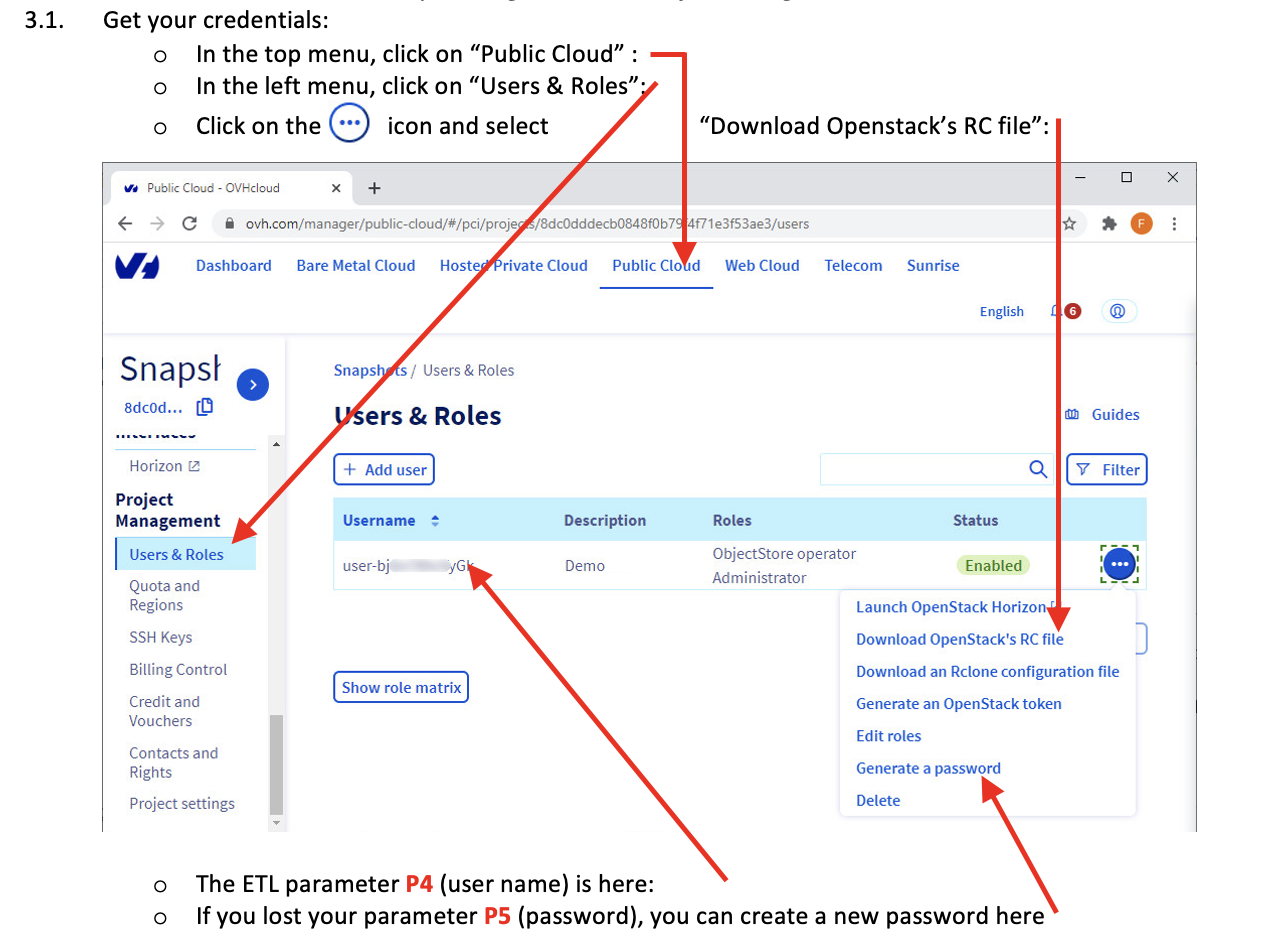Open browser extensions puzzle icon

(x=1108, y=224)
